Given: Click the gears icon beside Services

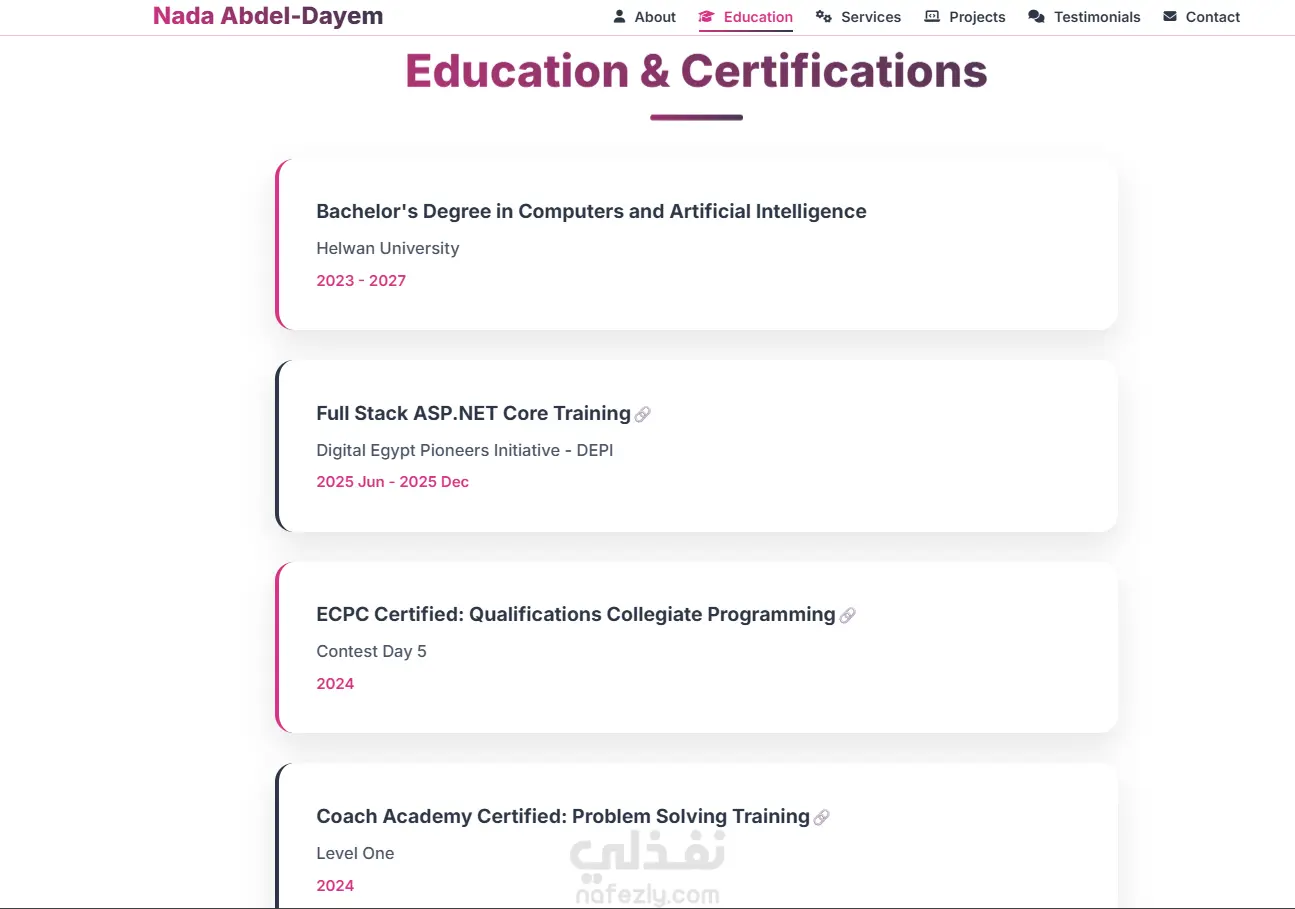Looking at the screenshot, I should [x=824, y=16].
